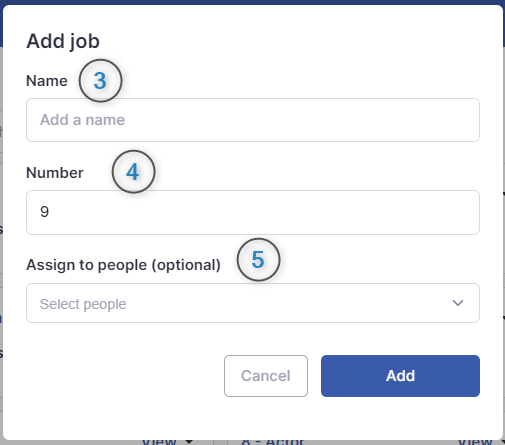Click the annotation circle numbered 5
The width and height of the screenshot is (505, 445).
point(258,260)
